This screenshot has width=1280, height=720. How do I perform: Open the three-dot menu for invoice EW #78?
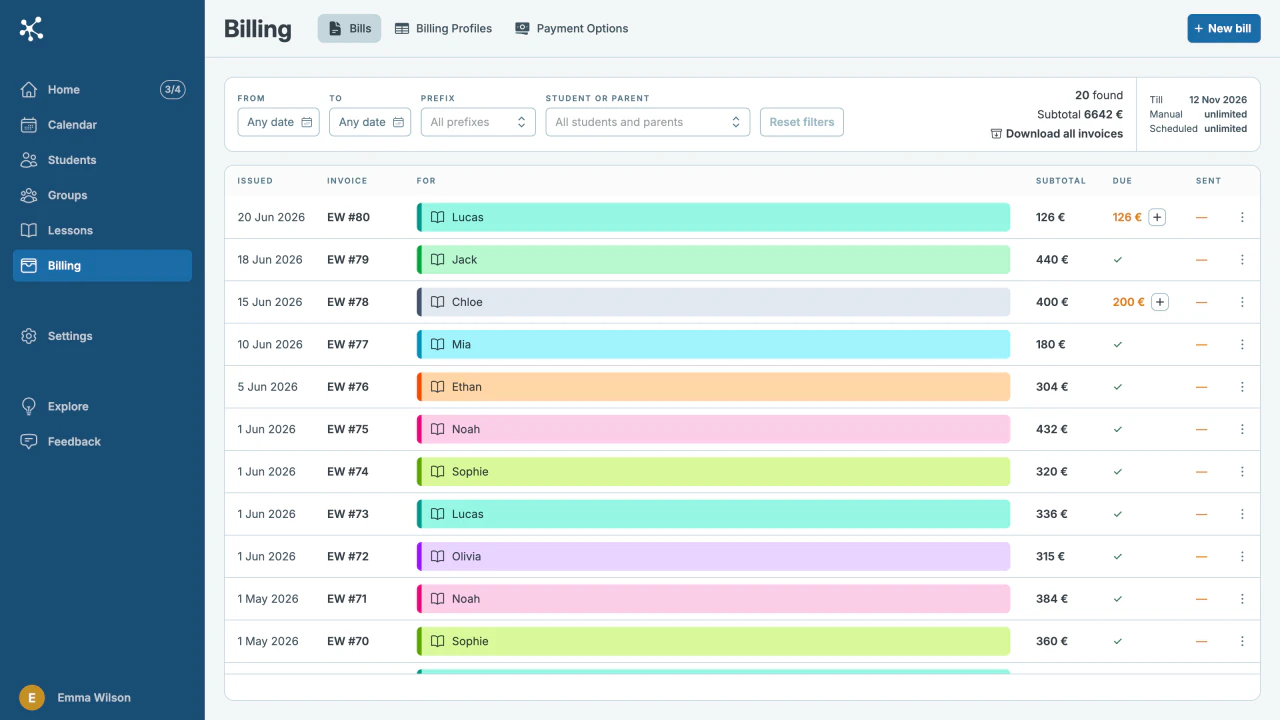pos(1242,302)
